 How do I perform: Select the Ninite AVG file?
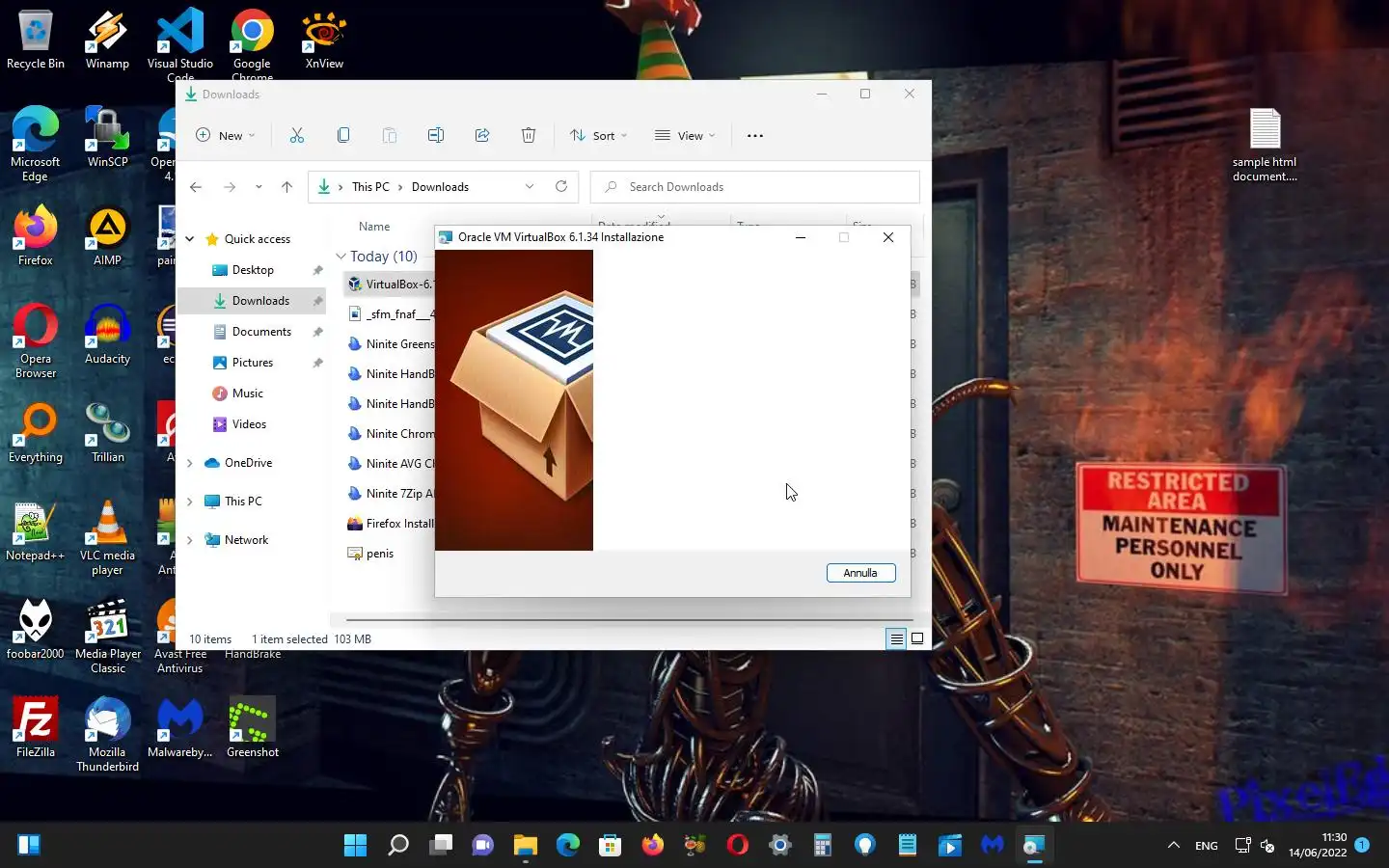point(390,463)
